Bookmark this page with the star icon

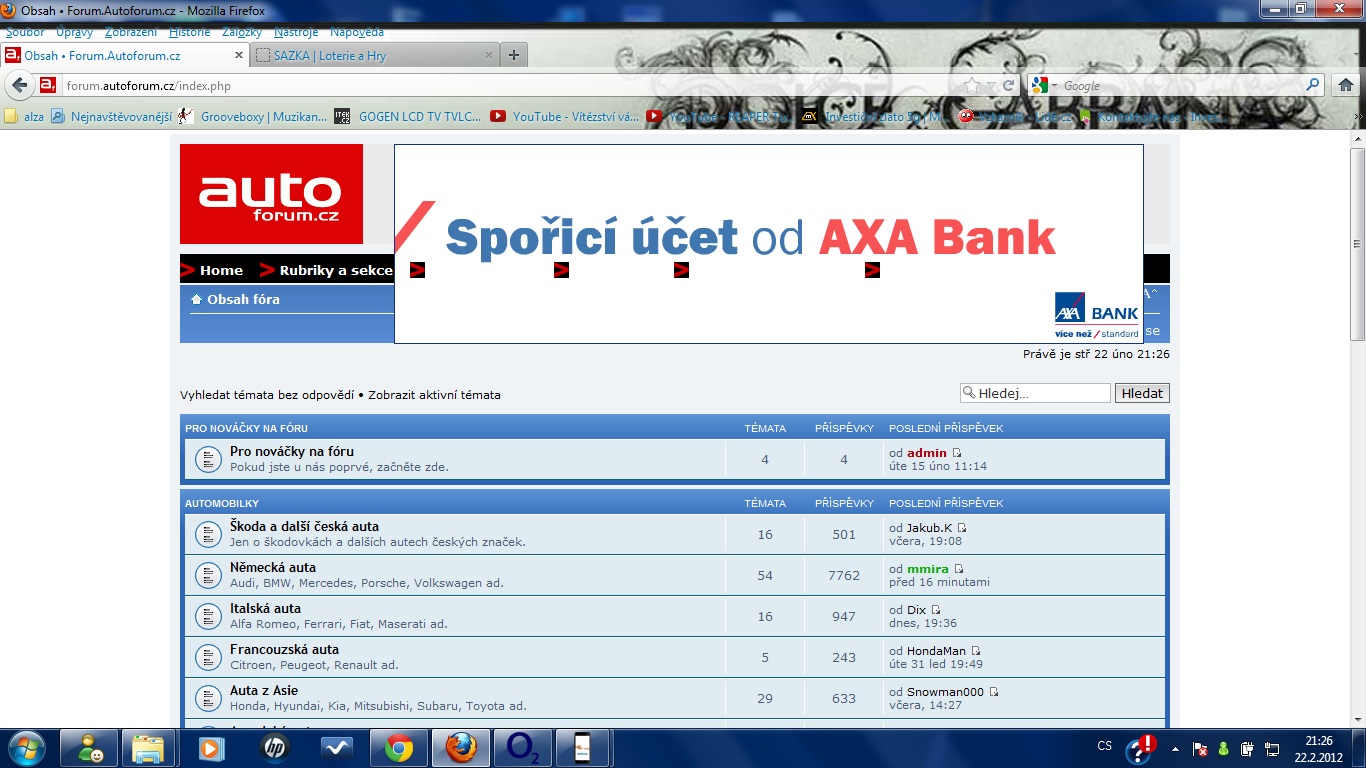972,86
